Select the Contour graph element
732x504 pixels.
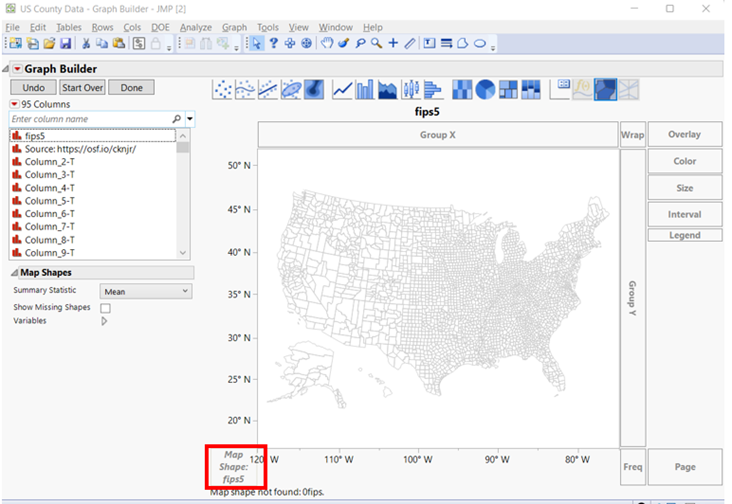click(x=314, y=89)
